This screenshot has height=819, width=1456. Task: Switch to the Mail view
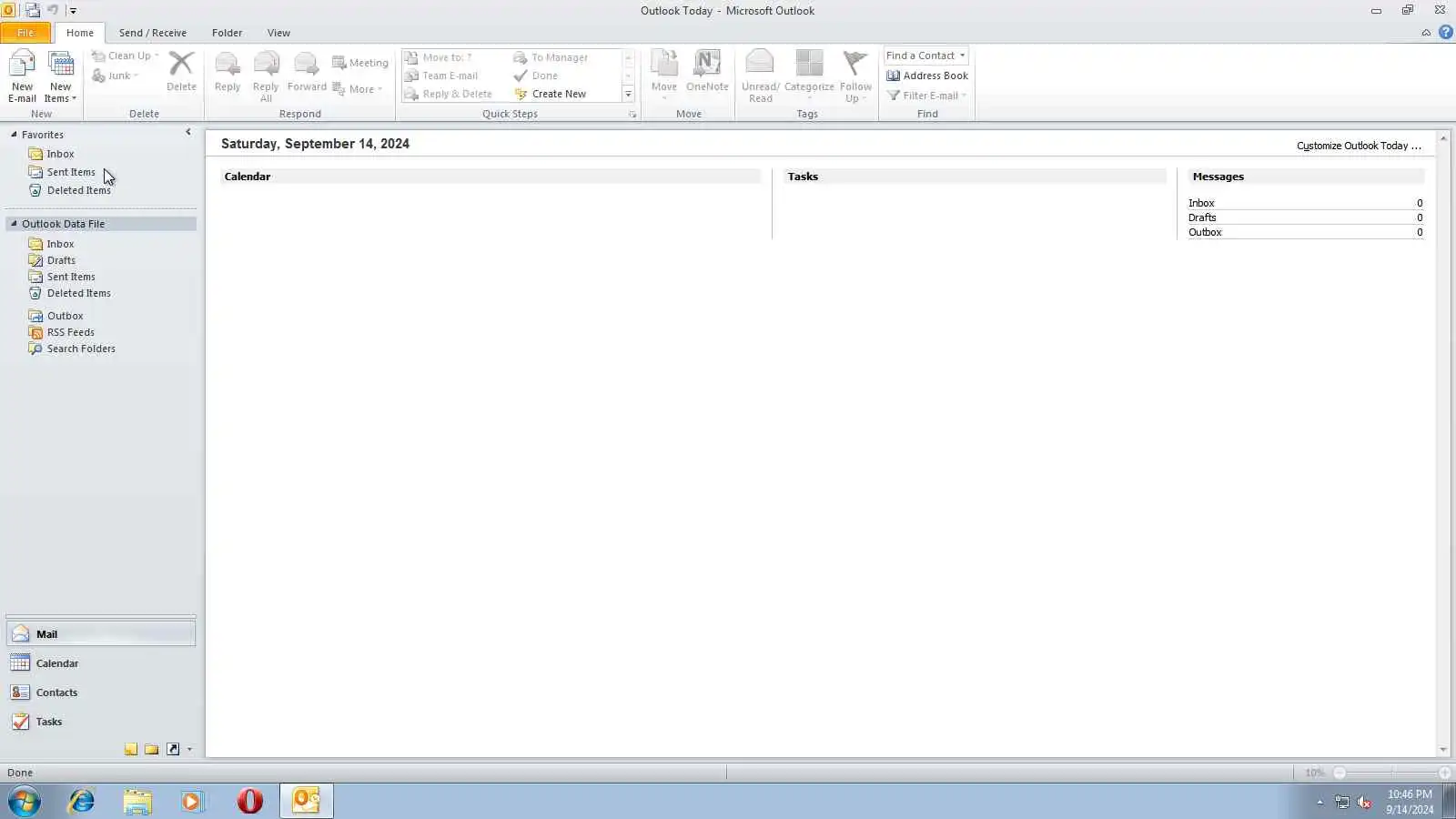[x=101, y=634]
